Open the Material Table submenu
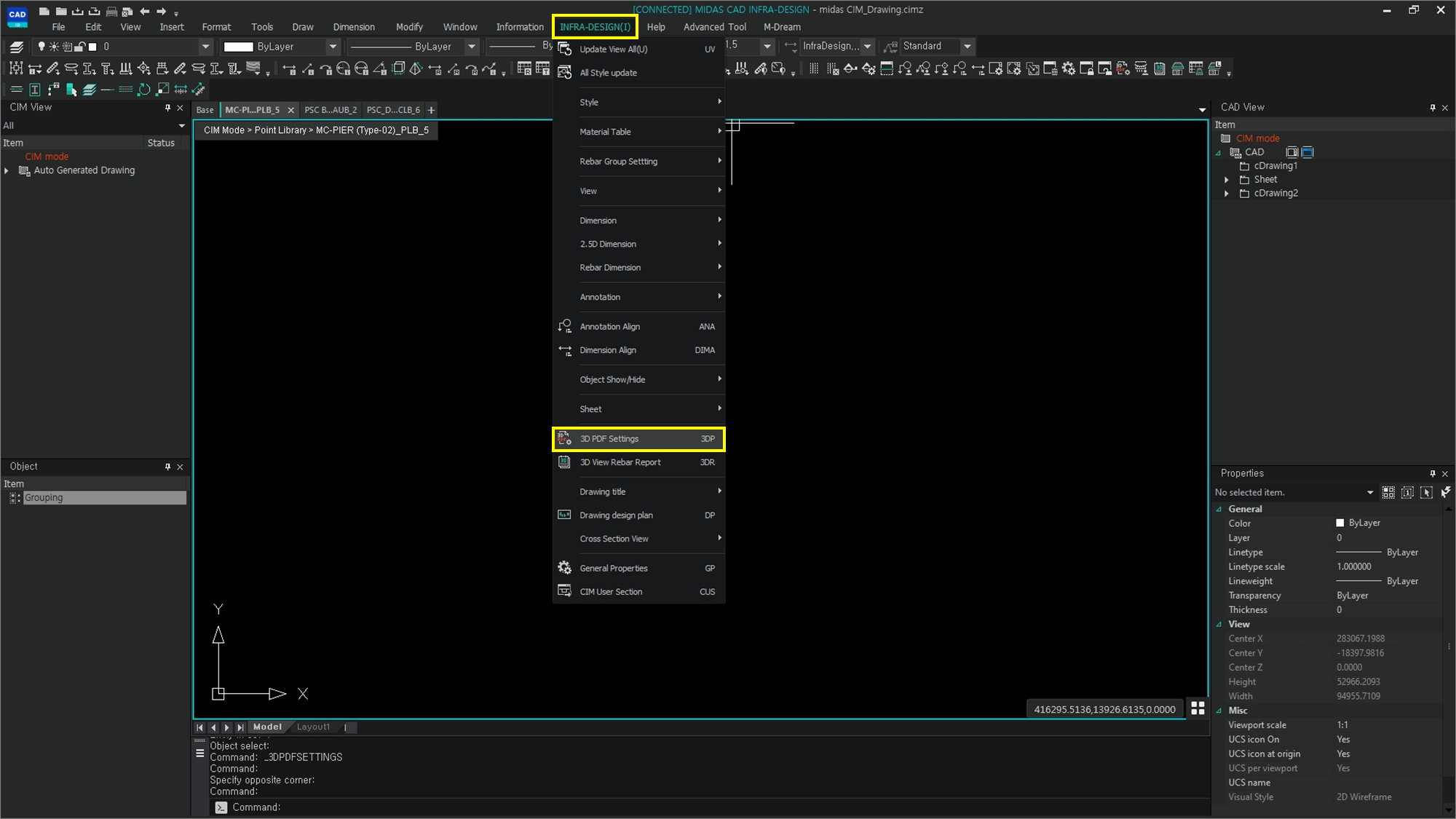The width and height of the screenshot is (1456, 819). click(x=638, y=132)
